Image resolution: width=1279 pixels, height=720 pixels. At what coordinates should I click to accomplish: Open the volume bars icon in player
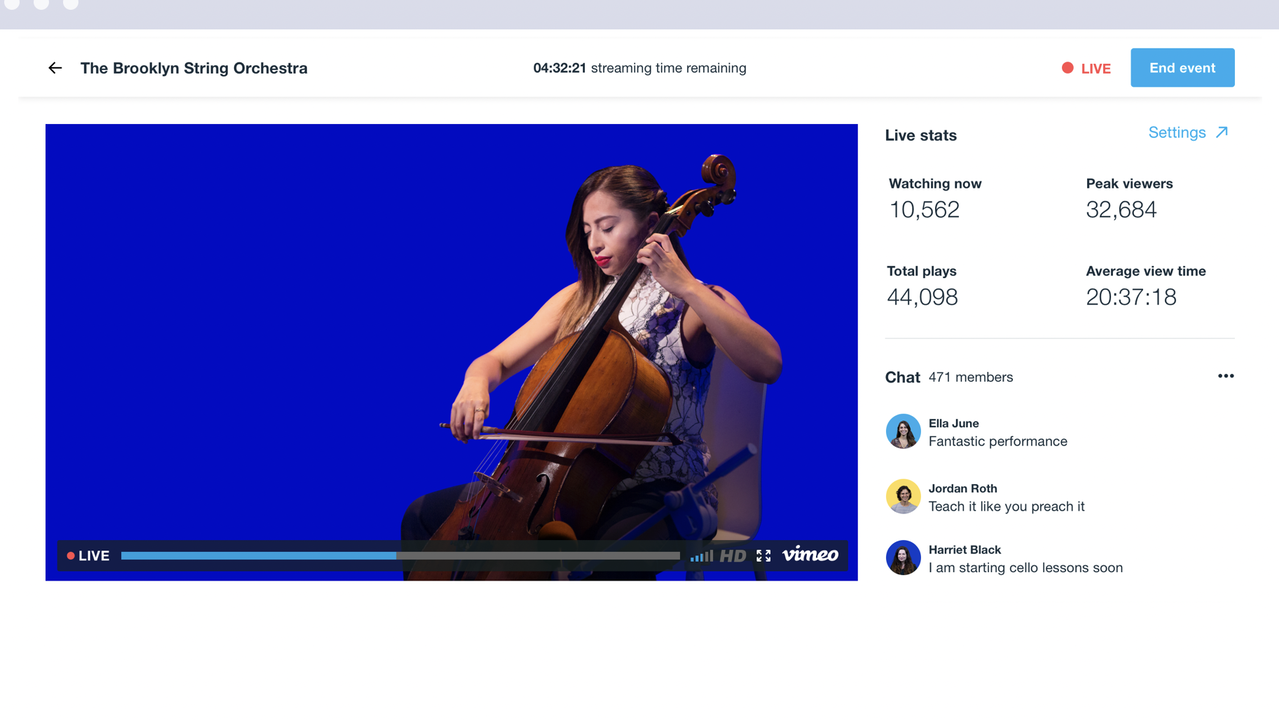click(x=701, y=555)
